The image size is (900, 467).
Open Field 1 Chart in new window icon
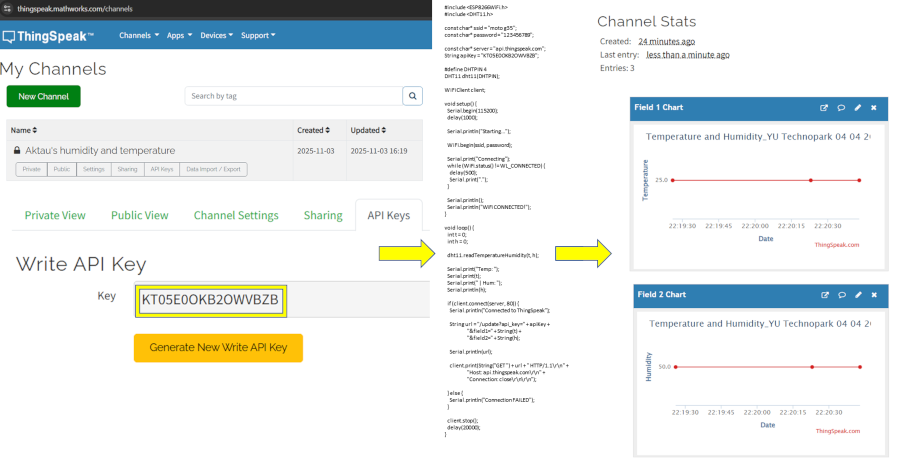pyautogui.click(x=824, y=108)
